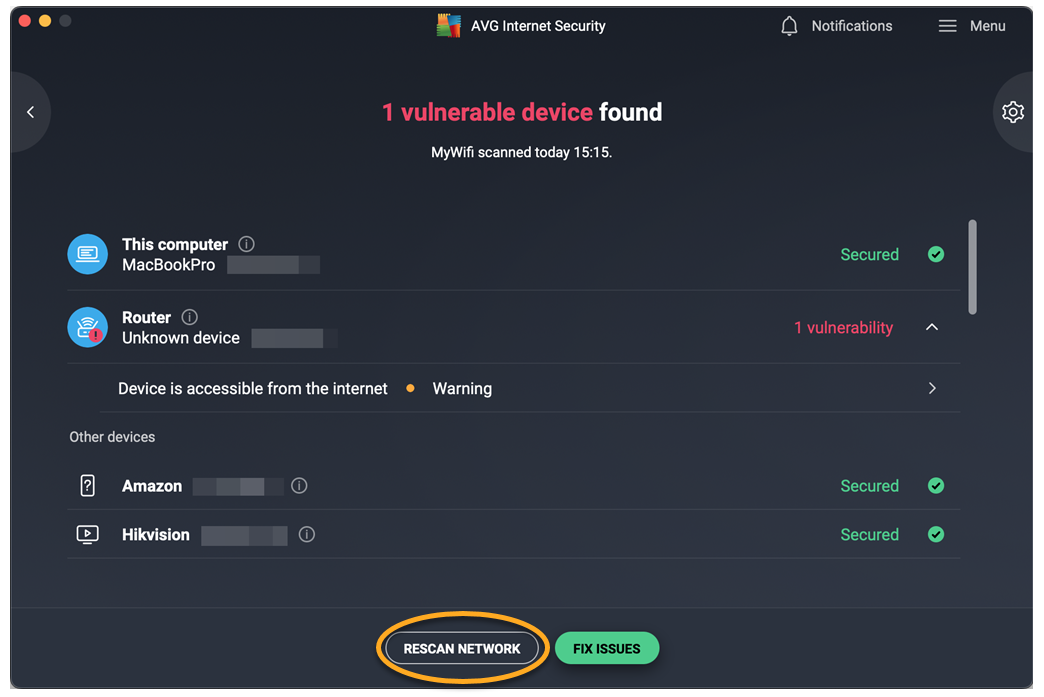Collapse the Router vulnerability section
The image size is (1044, 697).
[932, 327]
